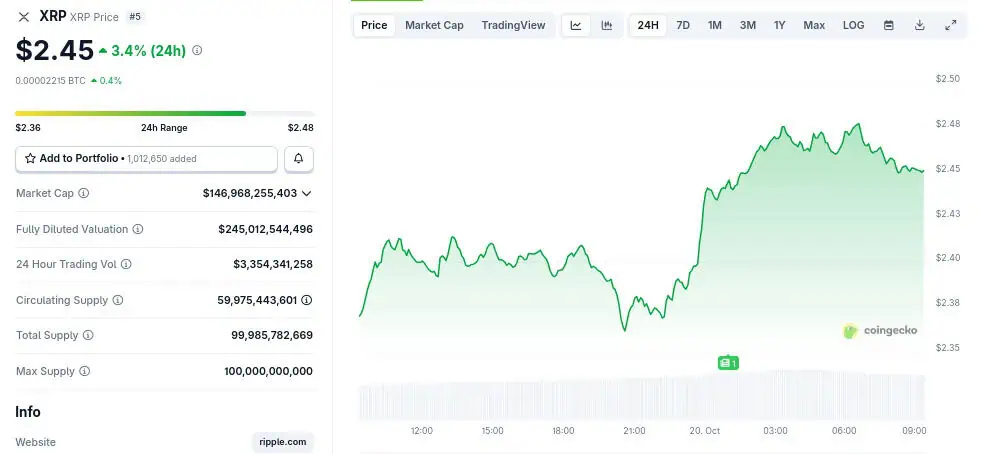
Task: Select the 24H time range
Action: click(x=648, y=25)
